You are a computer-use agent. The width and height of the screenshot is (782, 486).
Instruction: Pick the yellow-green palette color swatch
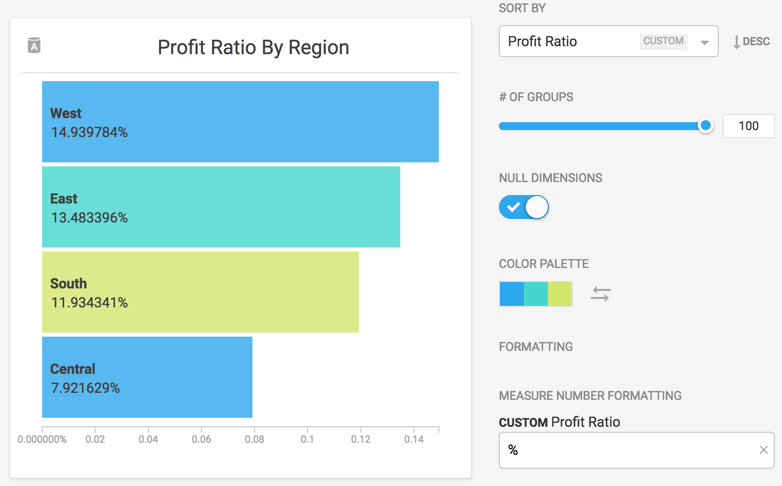[560, 294]
